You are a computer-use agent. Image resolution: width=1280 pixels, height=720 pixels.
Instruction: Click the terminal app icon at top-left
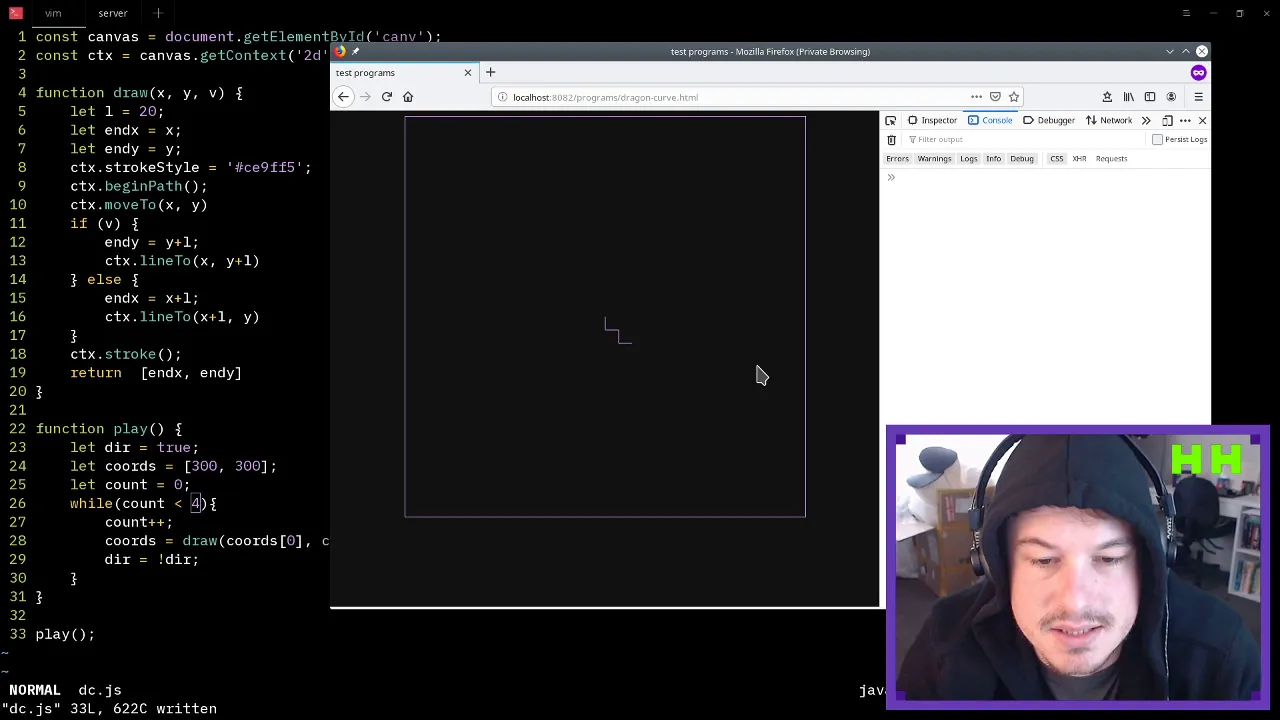tap(15, 13)
